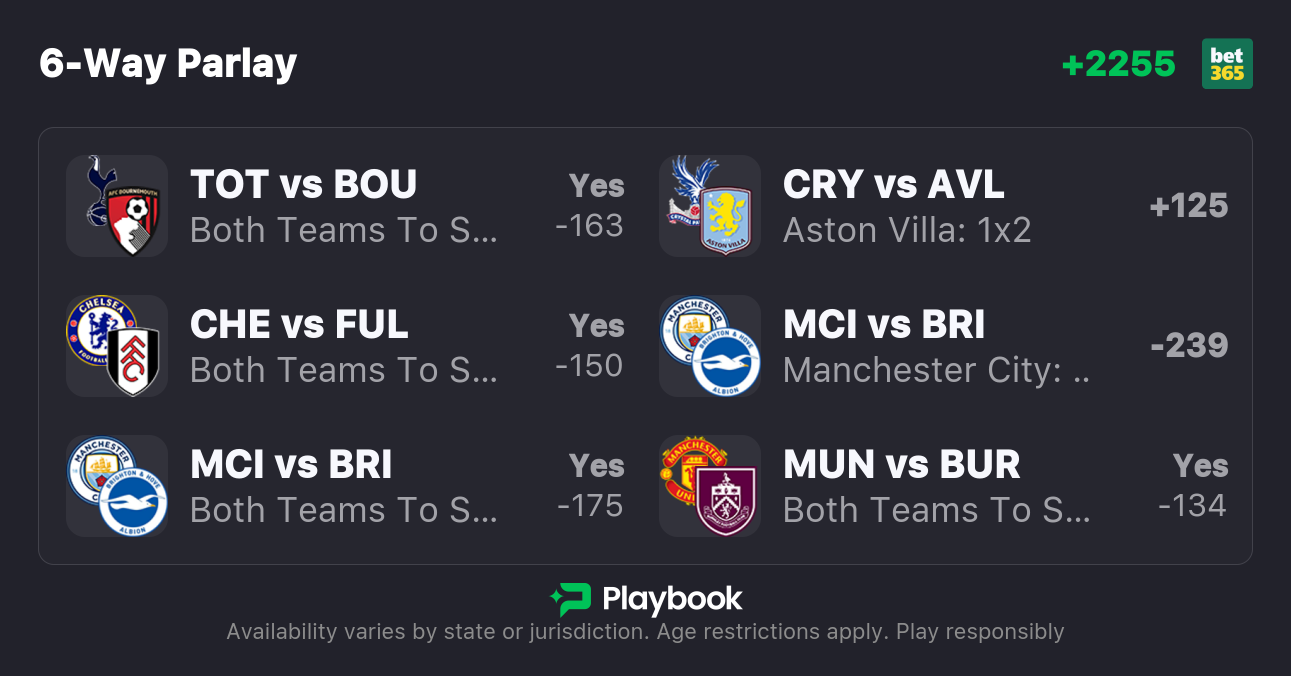Viewport: 1291px width, 676px height.
Task: Click the Crystal Palace vs Aston Villa crests
Action: tap(710, 206)
